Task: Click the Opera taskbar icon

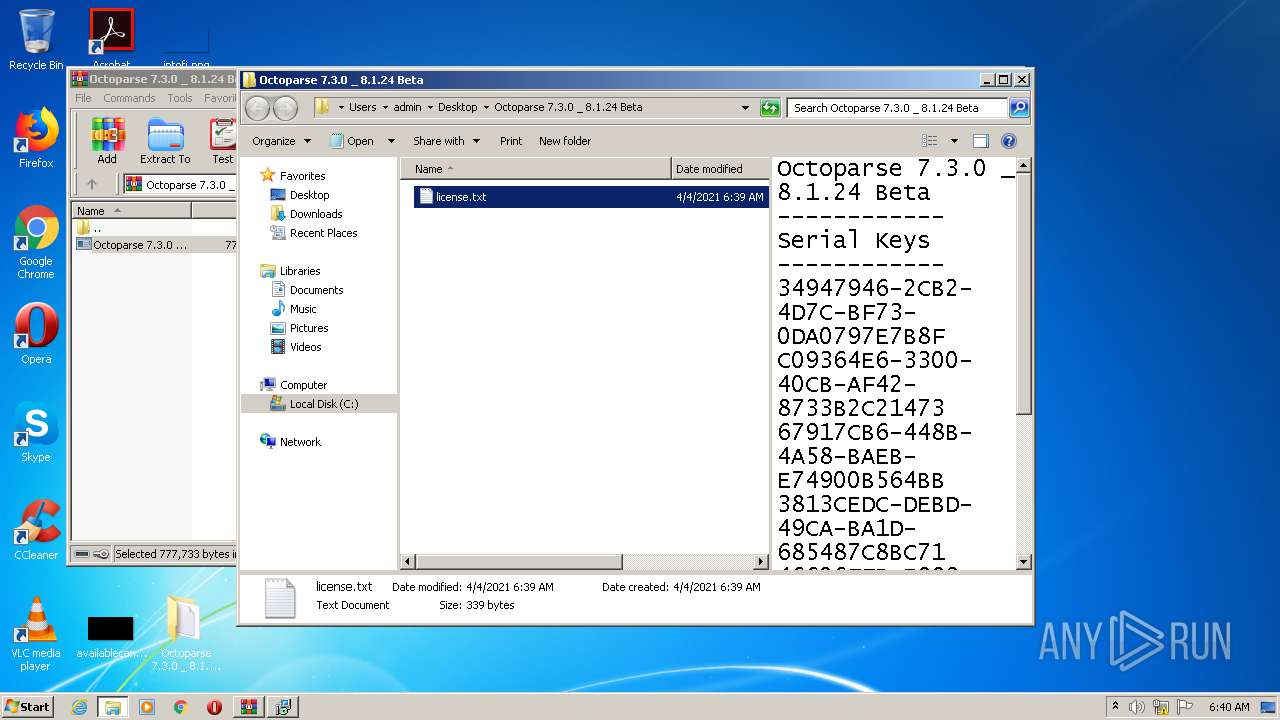Action: point(214,707)
